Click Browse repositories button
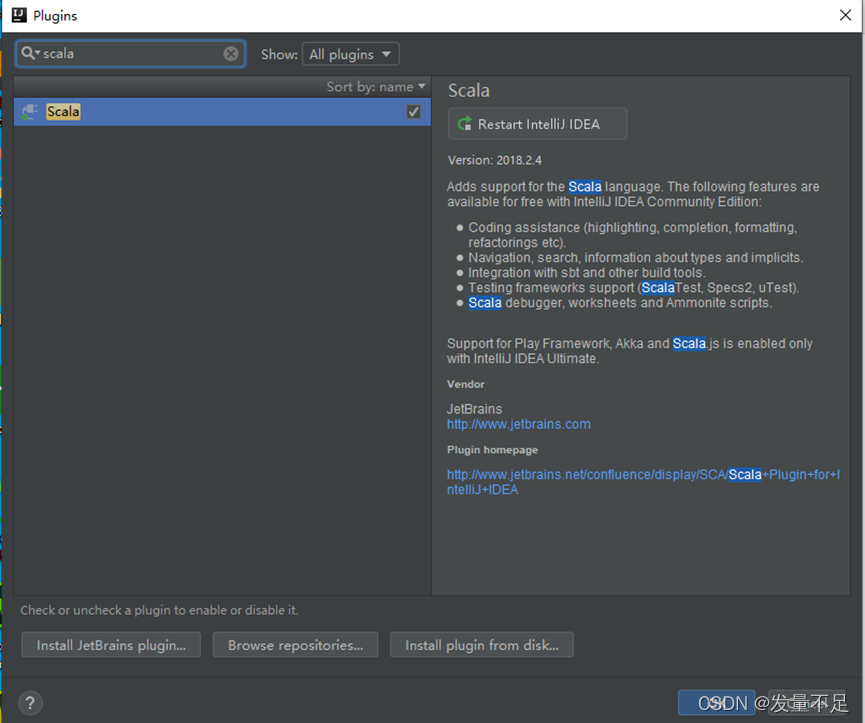This screenshot has height=723, width=865. point(295,645)
